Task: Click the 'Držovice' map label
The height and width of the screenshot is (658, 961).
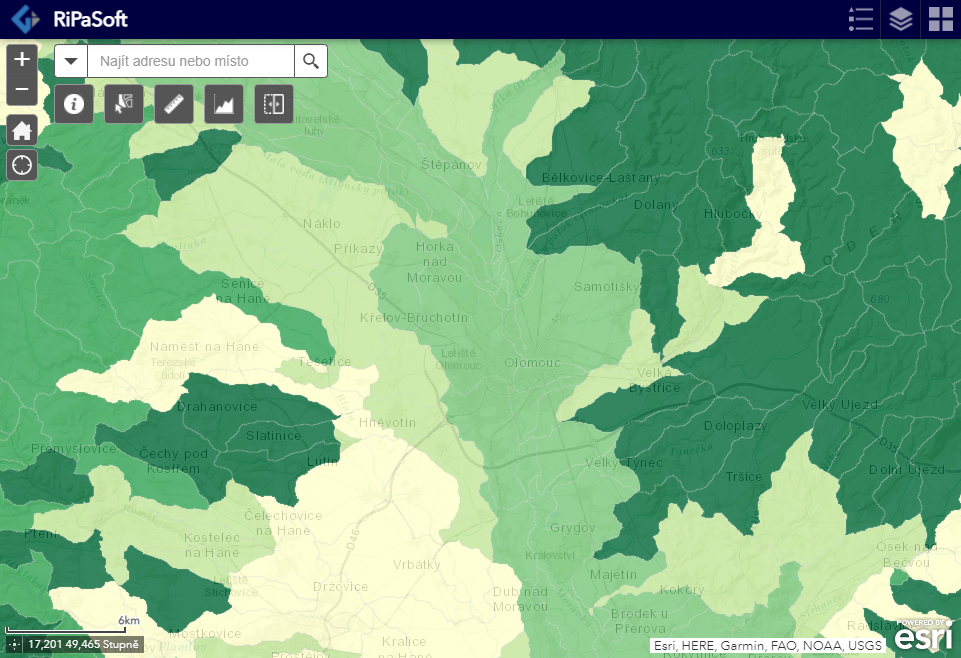Action: pos(341,587)
